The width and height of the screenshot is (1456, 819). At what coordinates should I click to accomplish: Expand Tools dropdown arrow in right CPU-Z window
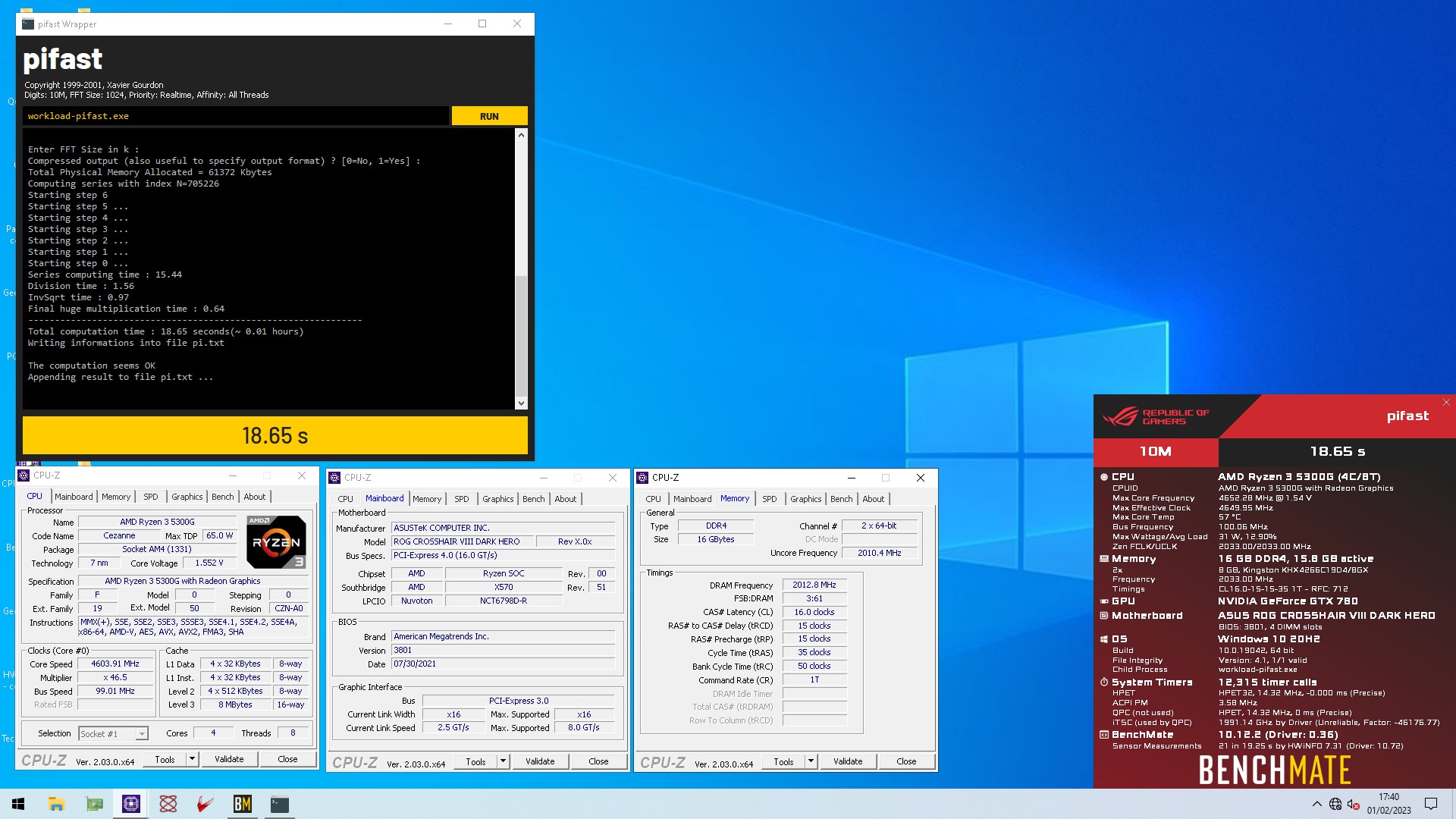coord(811,761)
